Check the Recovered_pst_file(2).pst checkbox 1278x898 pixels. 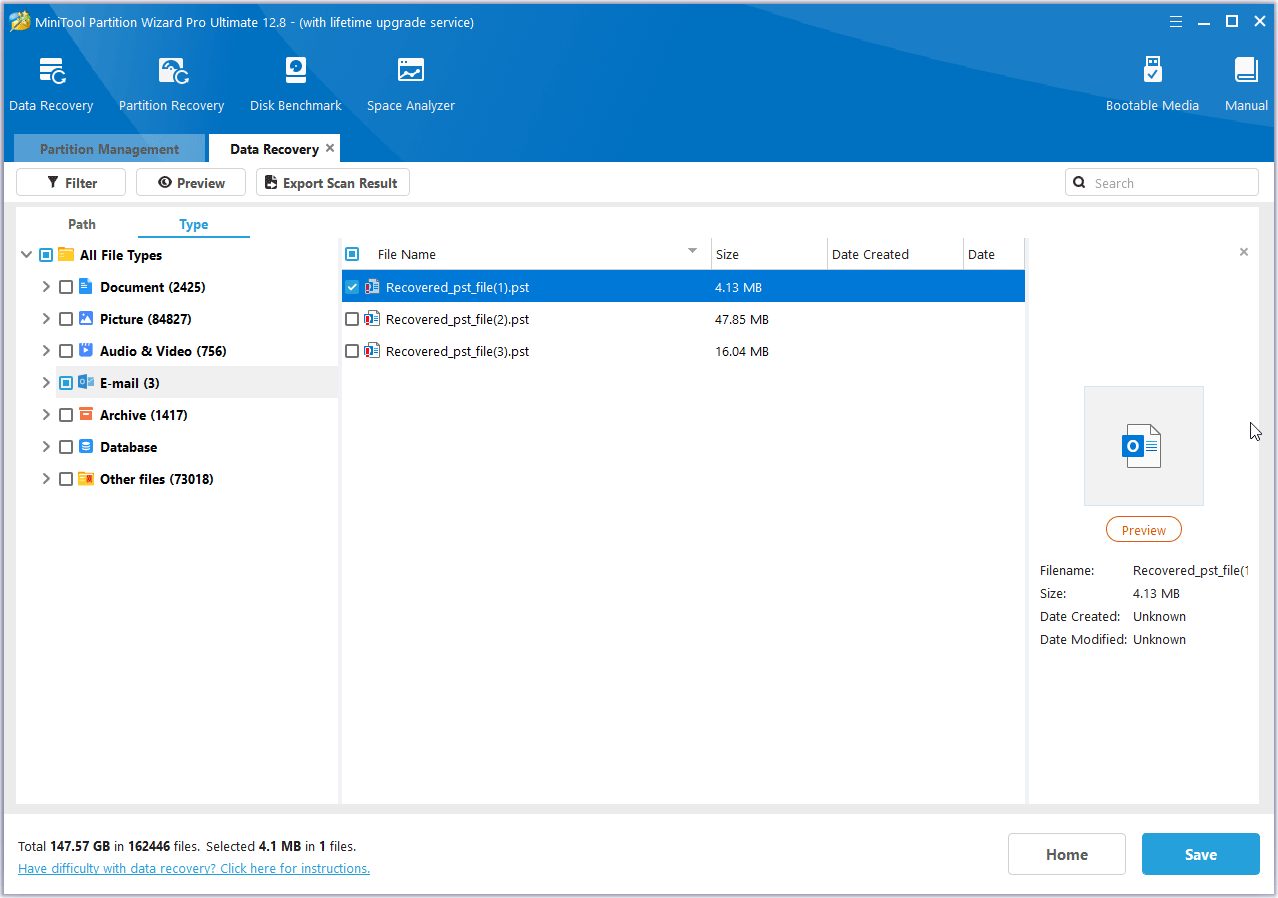(352, 319)
